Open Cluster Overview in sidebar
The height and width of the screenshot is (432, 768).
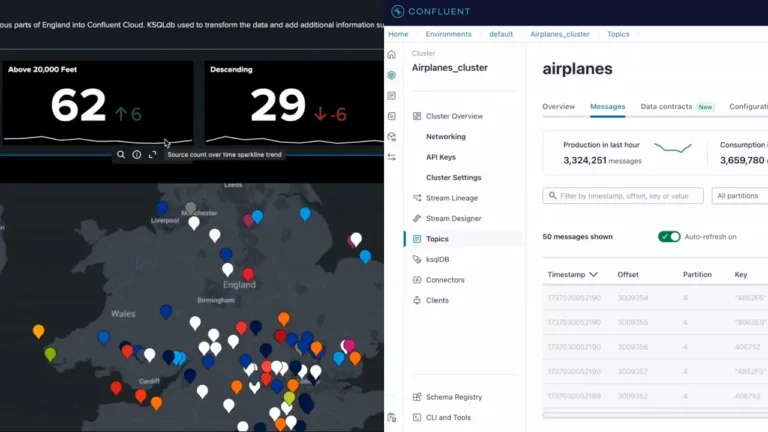454,116
